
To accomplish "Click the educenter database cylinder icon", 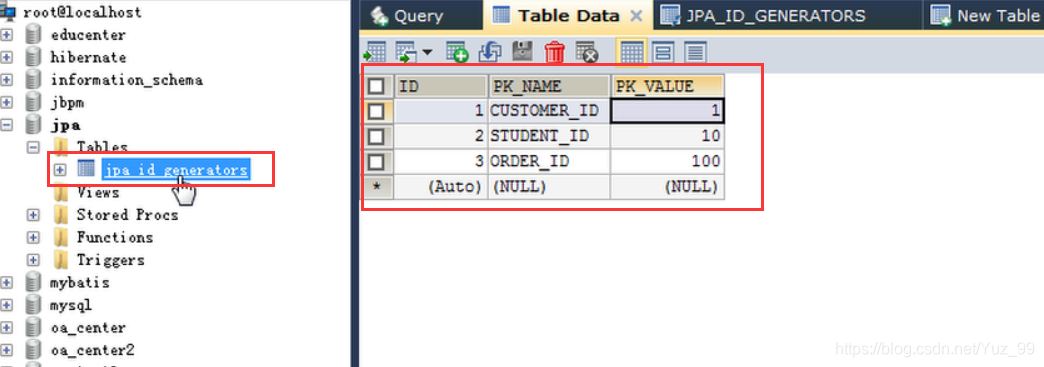I will click(33, 34).
